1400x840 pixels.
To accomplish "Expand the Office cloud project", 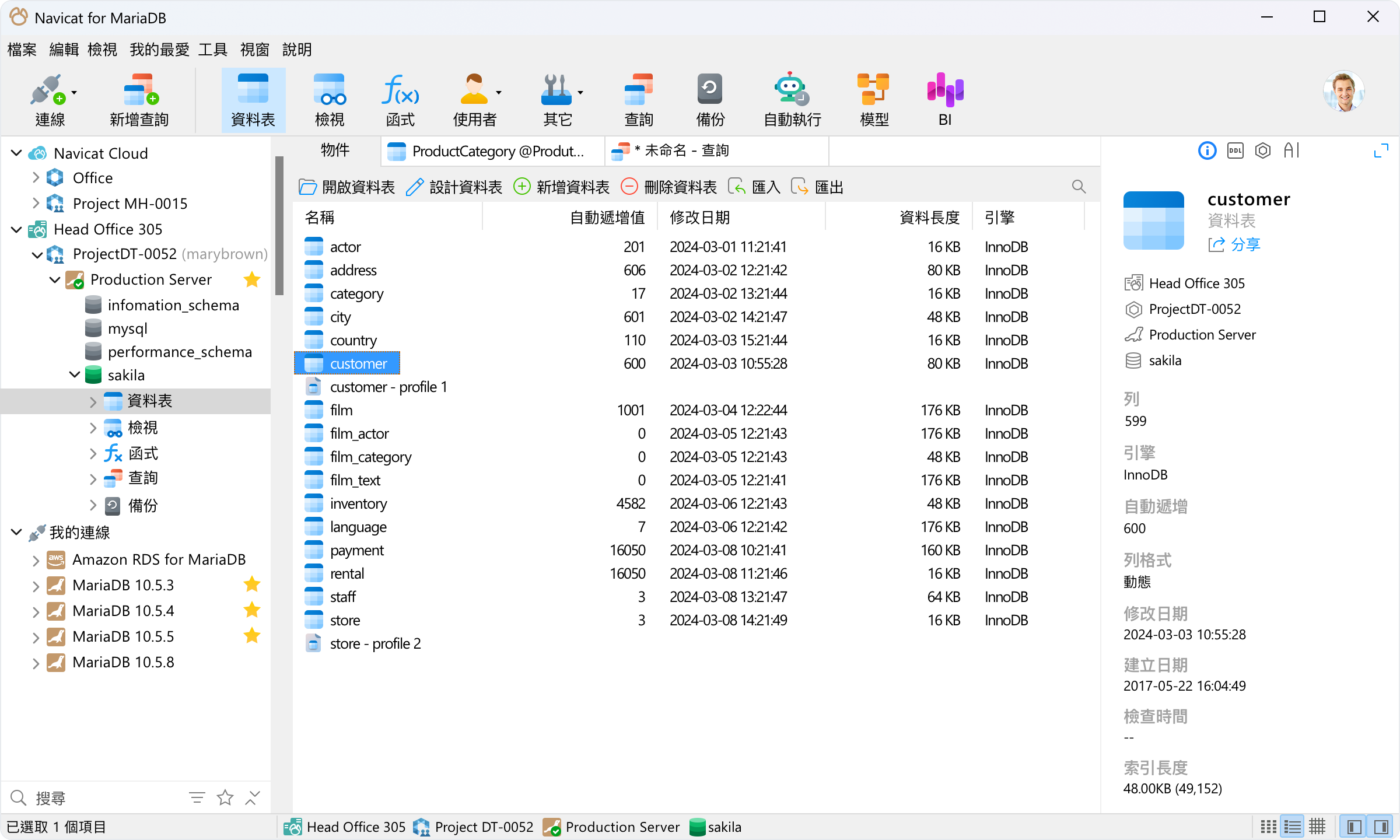I will 36,178.
